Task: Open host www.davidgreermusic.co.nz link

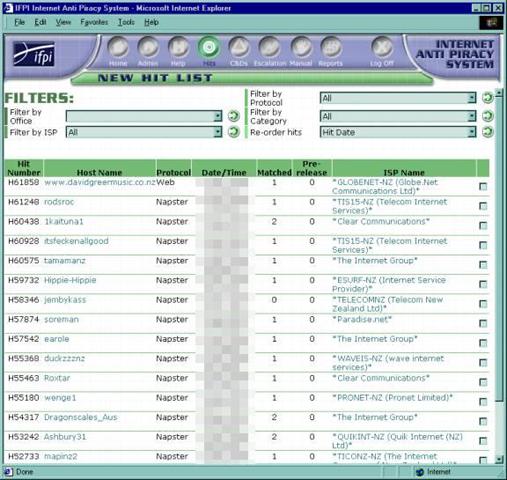Action: point(100,182)
